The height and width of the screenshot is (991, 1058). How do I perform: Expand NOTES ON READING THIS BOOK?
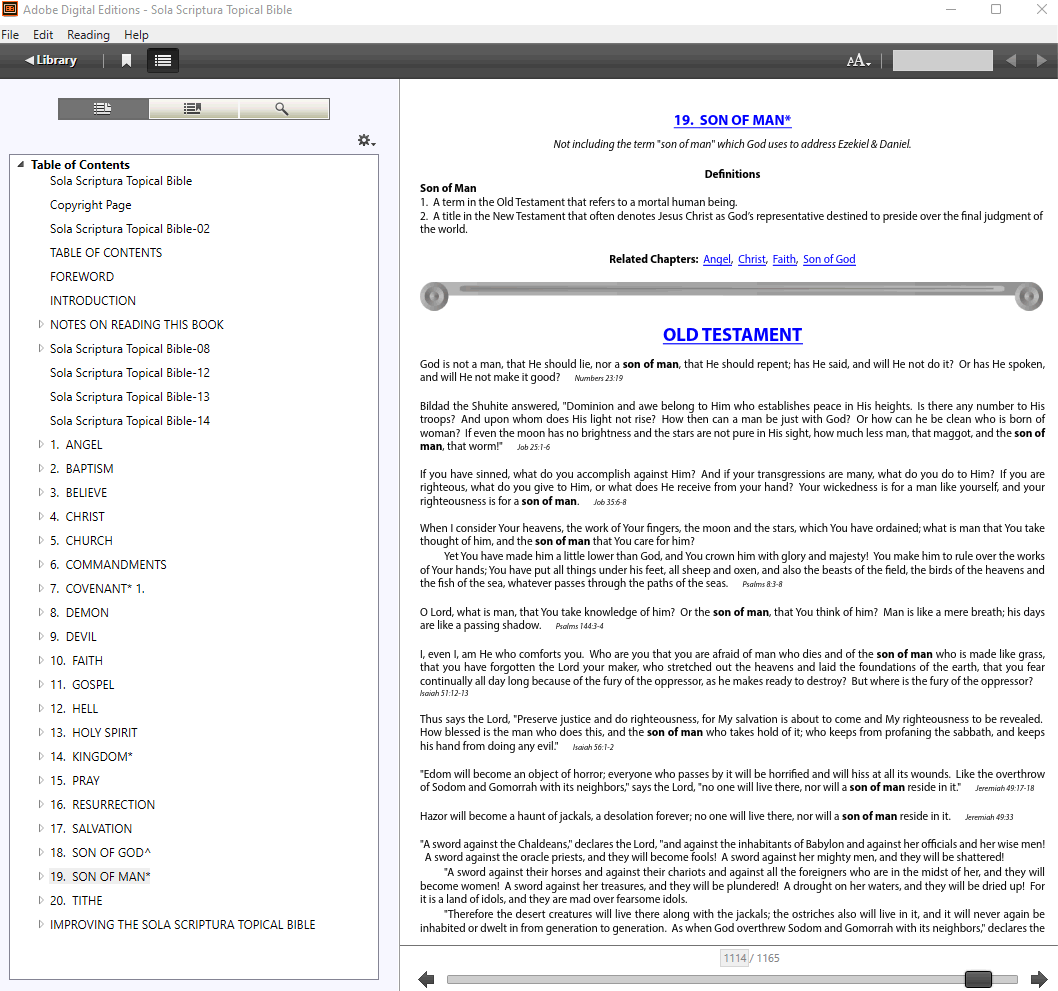pyautogui.click(x=40, y=324)
